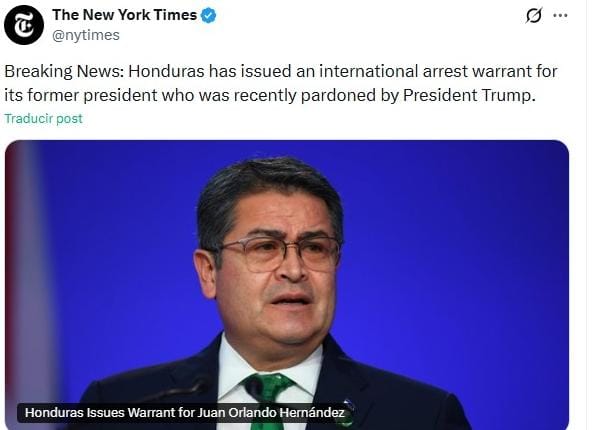Viewport: 603px width, 430px height.
Task: Click the "pardoned by President Trump" text line
Action: pyautogui.click(x=418, y=95)
